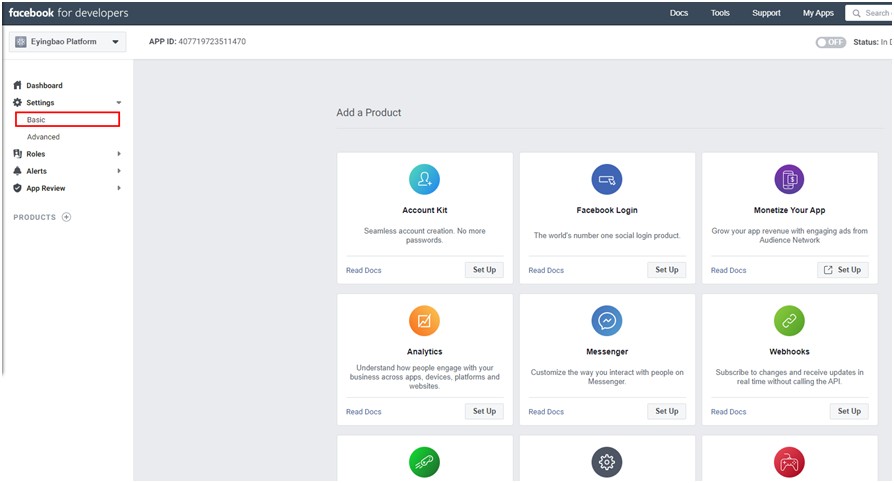Open the Eyingbao Platform app dropdown

68,42
